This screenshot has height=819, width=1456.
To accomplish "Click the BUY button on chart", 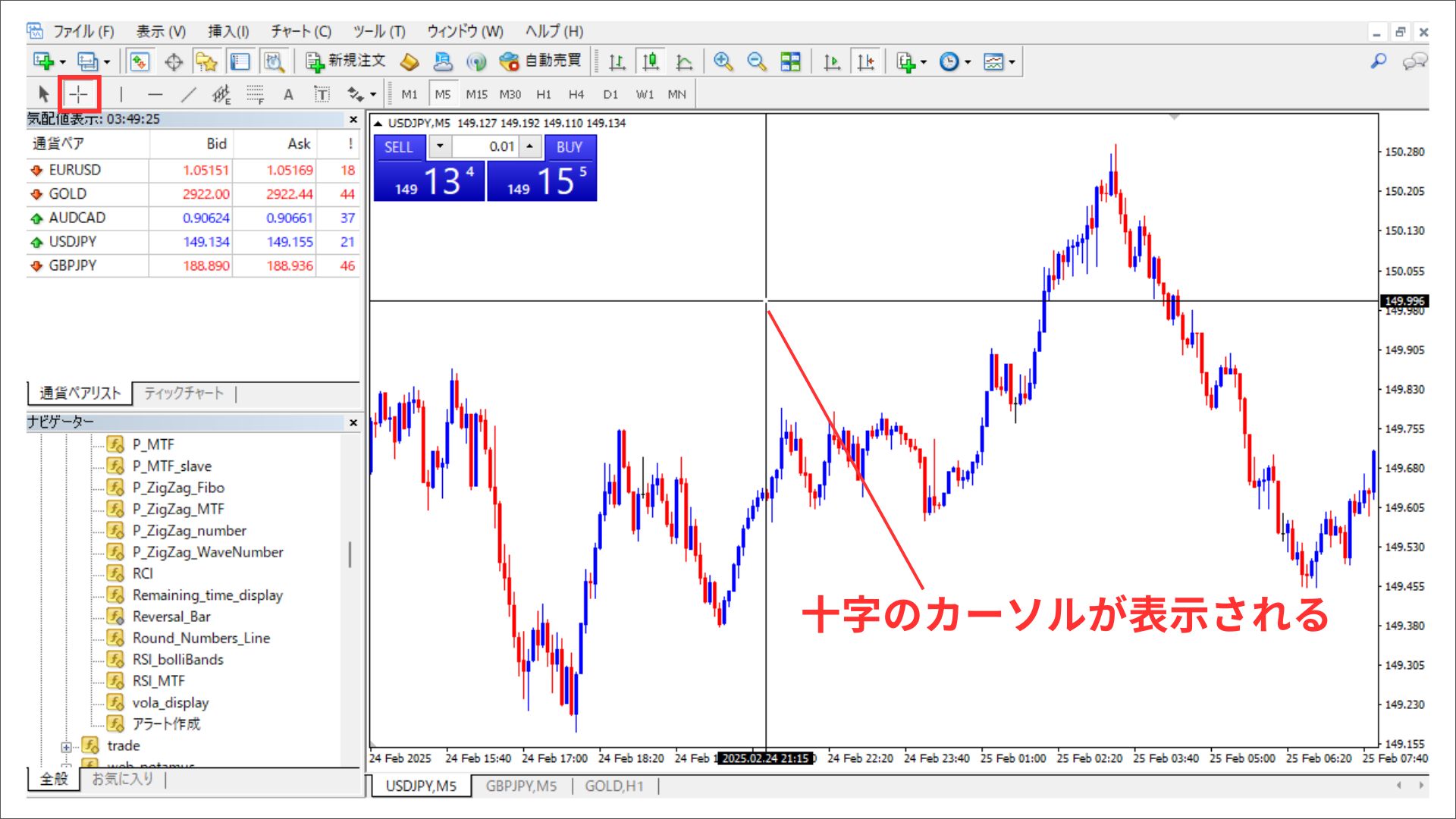I will [570, 147].
